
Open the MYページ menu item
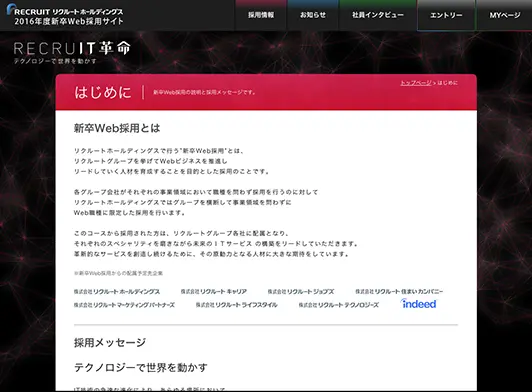(504, 15)
